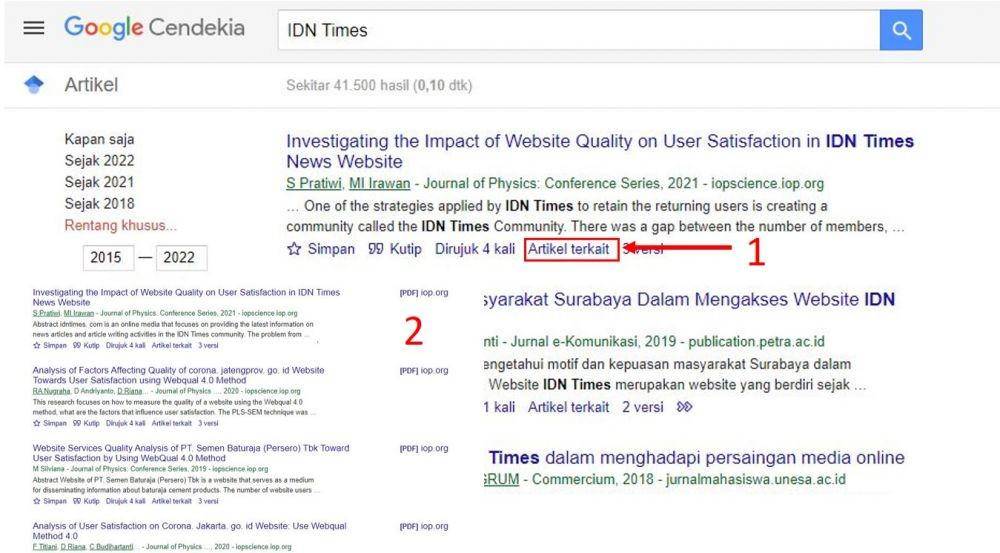The width and height of the screenshot is (1000, 553).
Task: Open Dirujuk 4 kali citations link
Action: [474, 249]
